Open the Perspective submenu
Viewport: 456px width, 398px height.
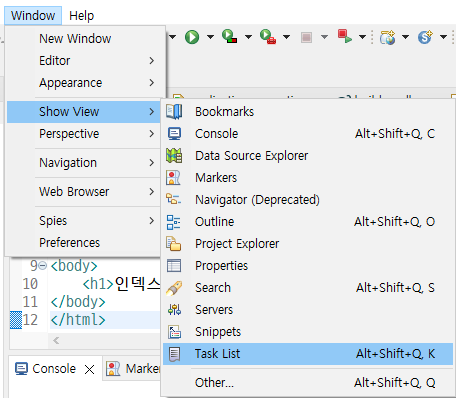coord(84,134)
